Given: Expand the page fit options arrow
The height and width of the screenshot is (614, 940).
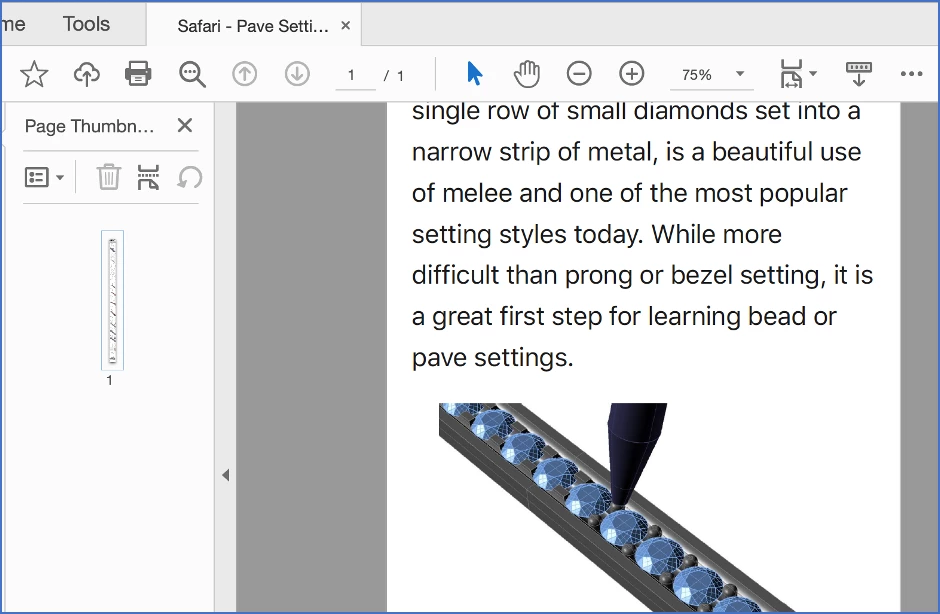Looking at the screenshot, I should (x=813, y=74).
